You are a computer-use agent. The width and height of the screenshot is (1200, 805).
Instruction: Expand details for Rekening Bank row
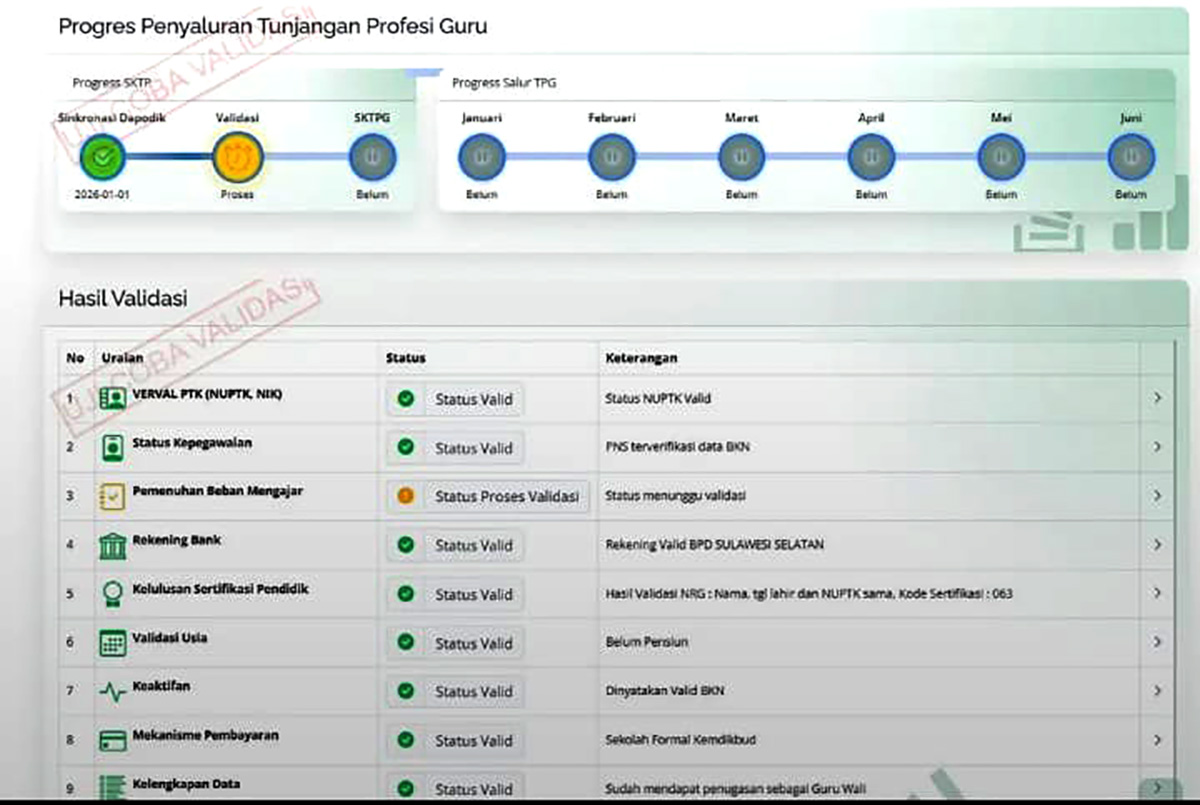point(1159,543)
